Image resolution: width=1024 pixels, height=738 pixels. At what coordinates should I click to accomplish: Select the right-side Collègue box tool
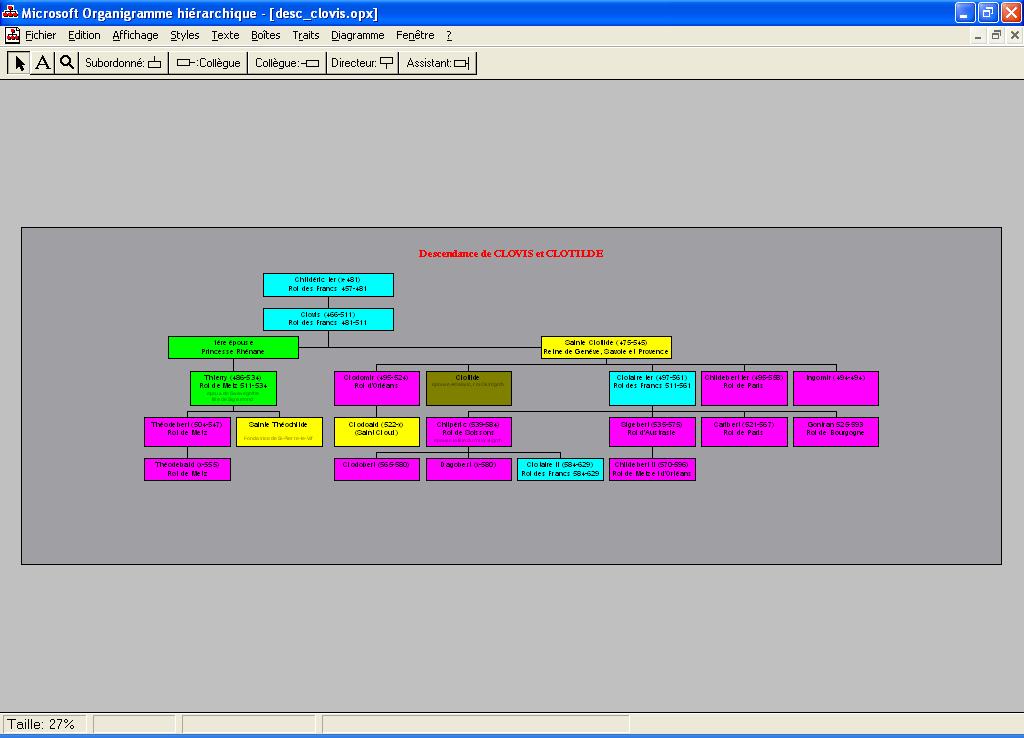pos(287,63)
